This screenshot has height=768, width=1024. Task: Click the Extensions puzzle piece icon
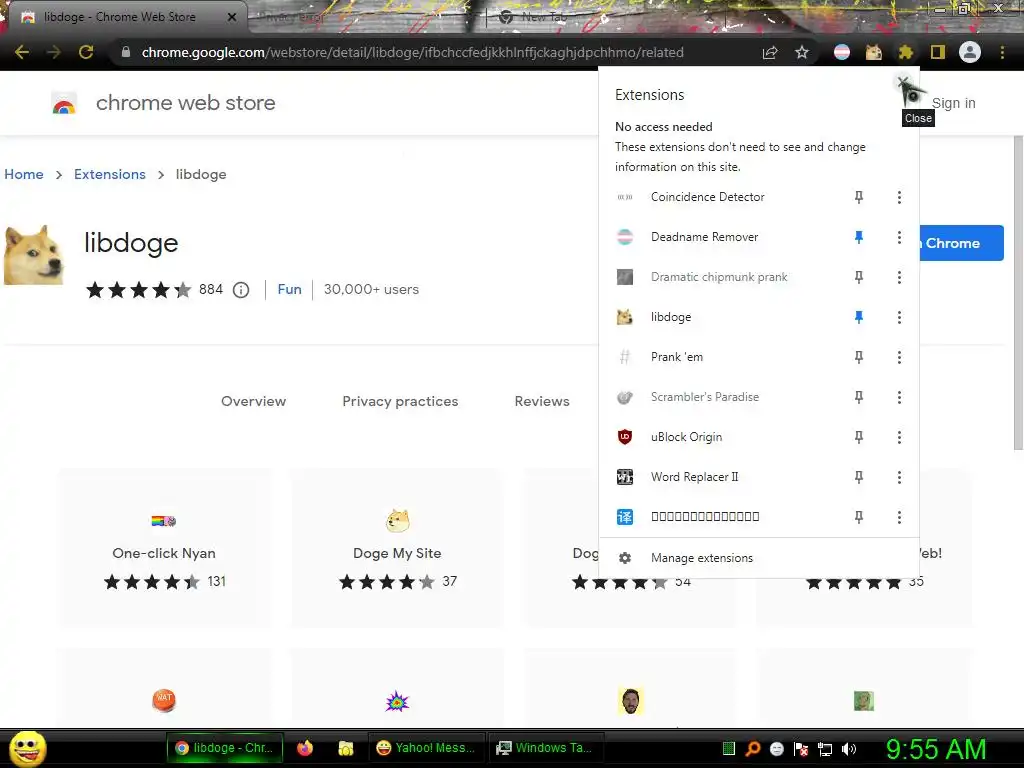(906, 52)
